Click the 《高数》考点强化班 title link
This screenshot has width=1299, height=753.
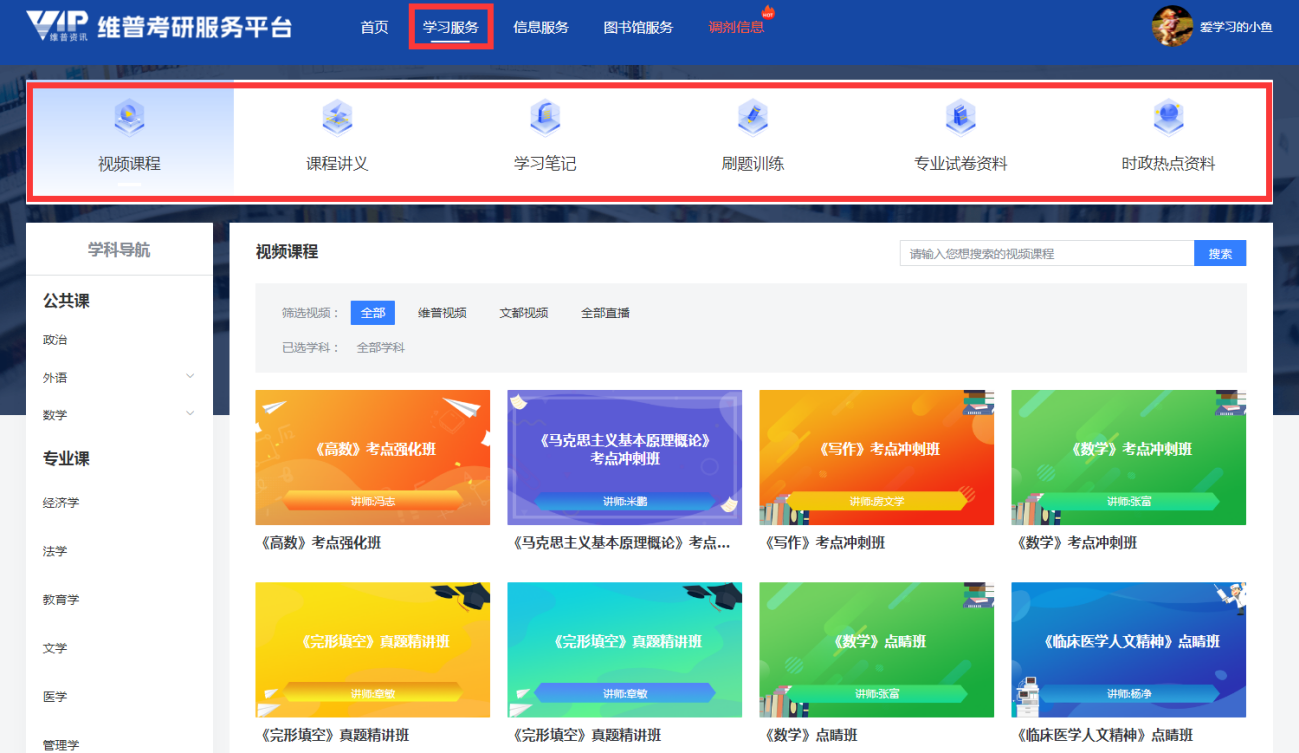pyautogui.click(x=319, y=543)
